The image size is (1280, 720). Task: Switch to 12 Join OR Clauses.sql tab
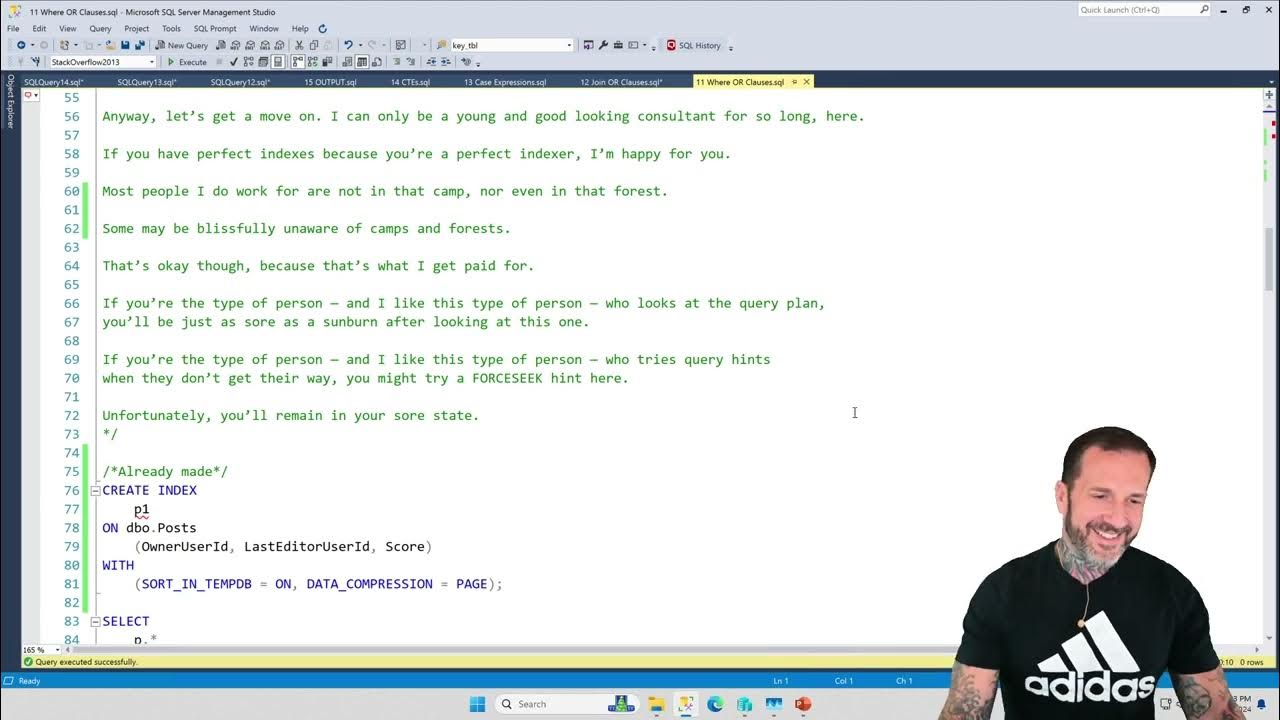coord(621,82)
